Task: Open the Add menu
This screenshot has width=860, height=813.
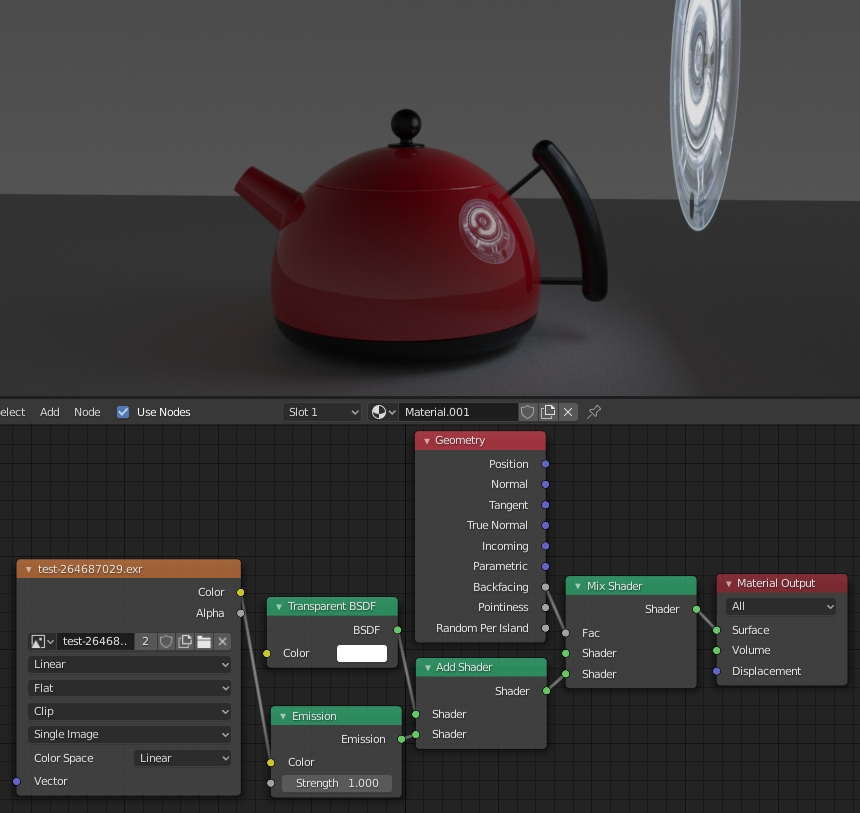Action: (x=49, y=412)
